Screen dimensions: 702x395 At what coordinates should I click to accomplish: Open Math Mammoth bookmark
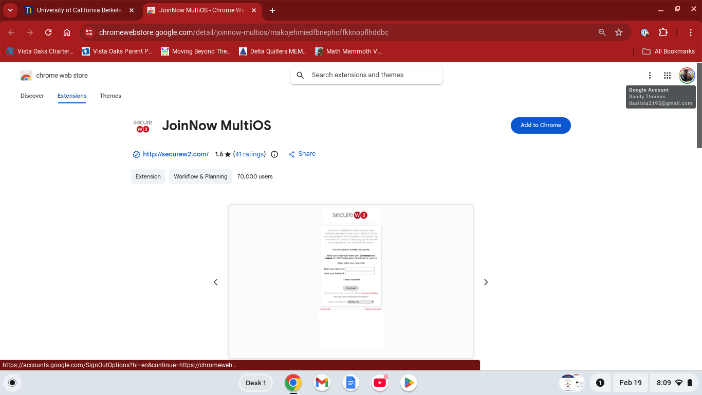(348, 52)
